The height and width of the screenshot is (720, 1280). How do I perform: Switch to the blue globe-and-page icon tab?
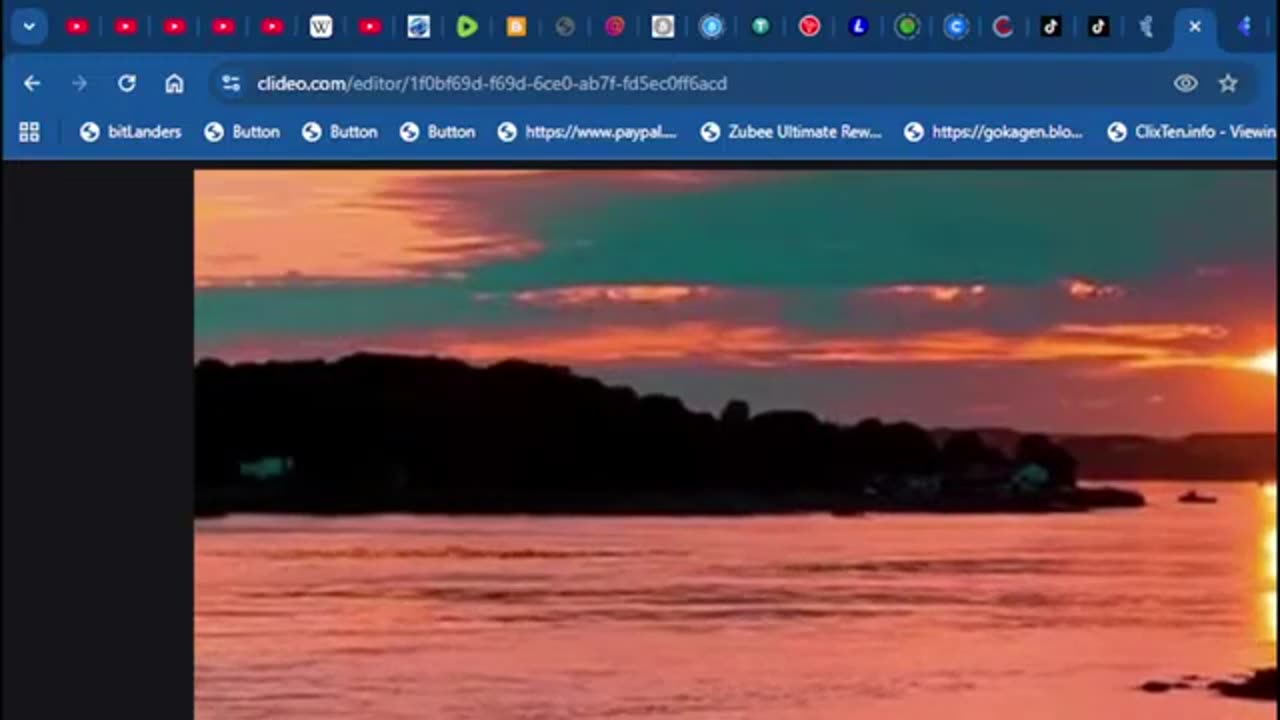pos(419,27)
